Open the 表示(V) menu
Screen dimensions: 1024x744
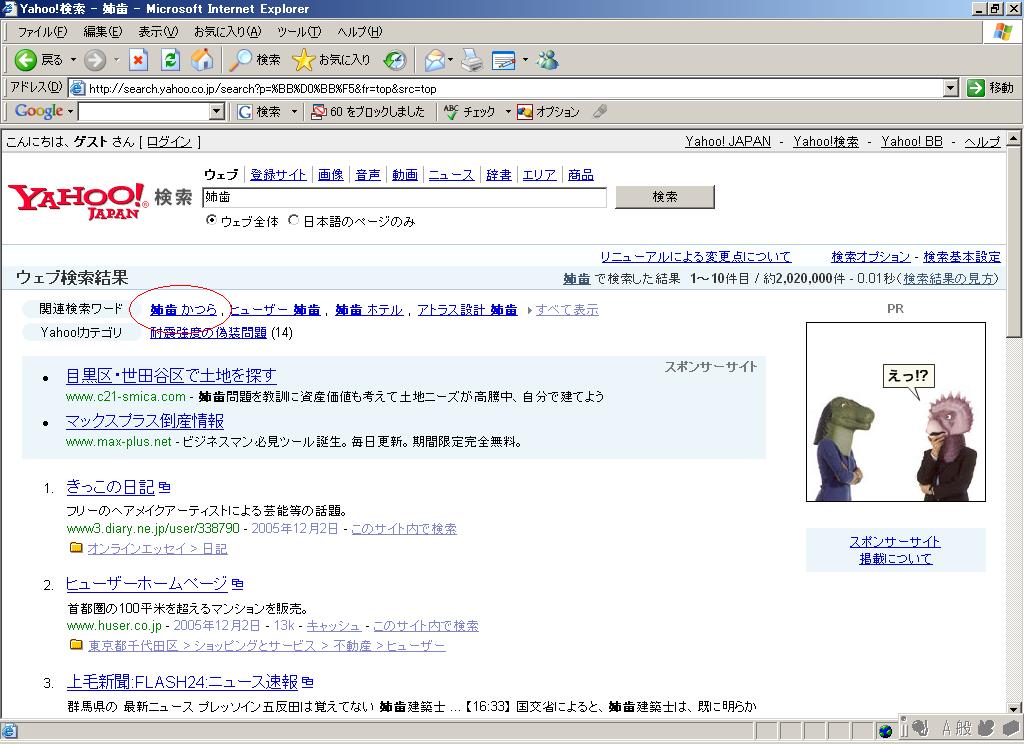coord(158,31)
